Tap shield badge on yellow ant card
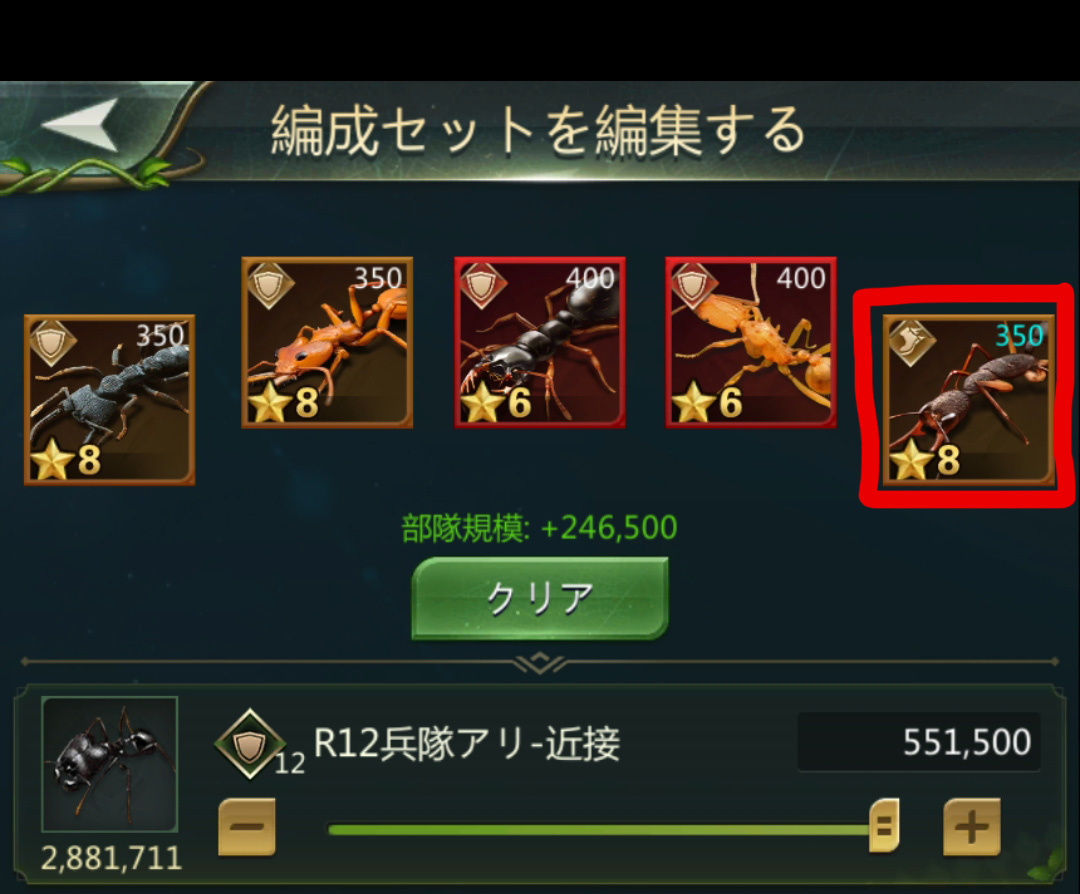The width and height of the screenshot is (1080, 894). coord(693,284)
